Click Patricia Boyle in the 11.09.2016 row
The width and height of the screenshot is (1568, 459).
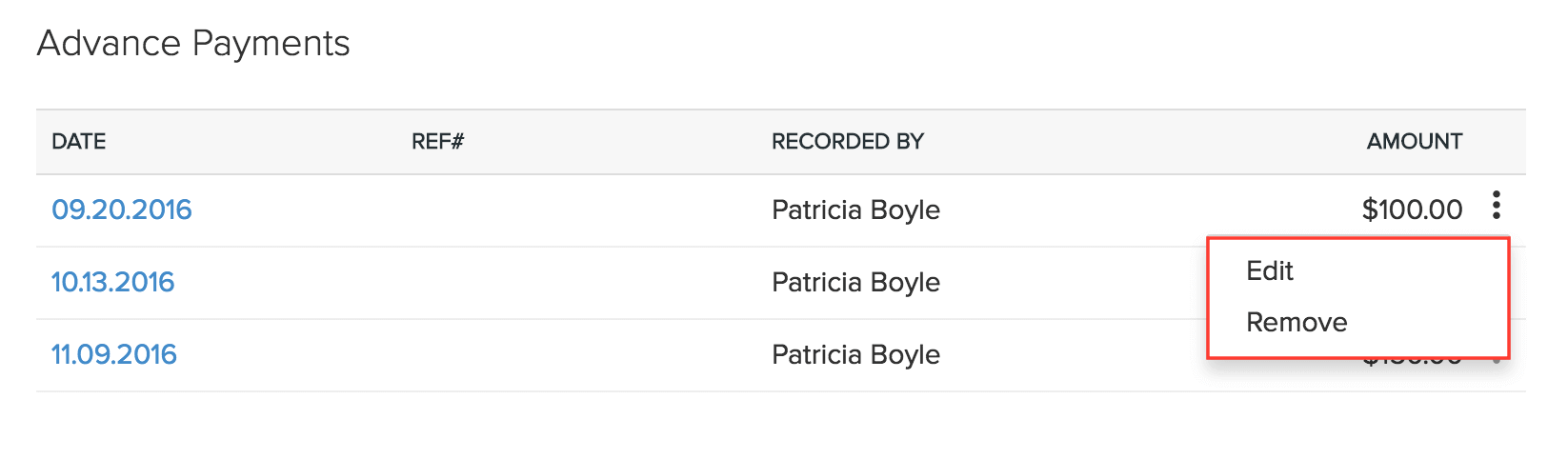855,355
